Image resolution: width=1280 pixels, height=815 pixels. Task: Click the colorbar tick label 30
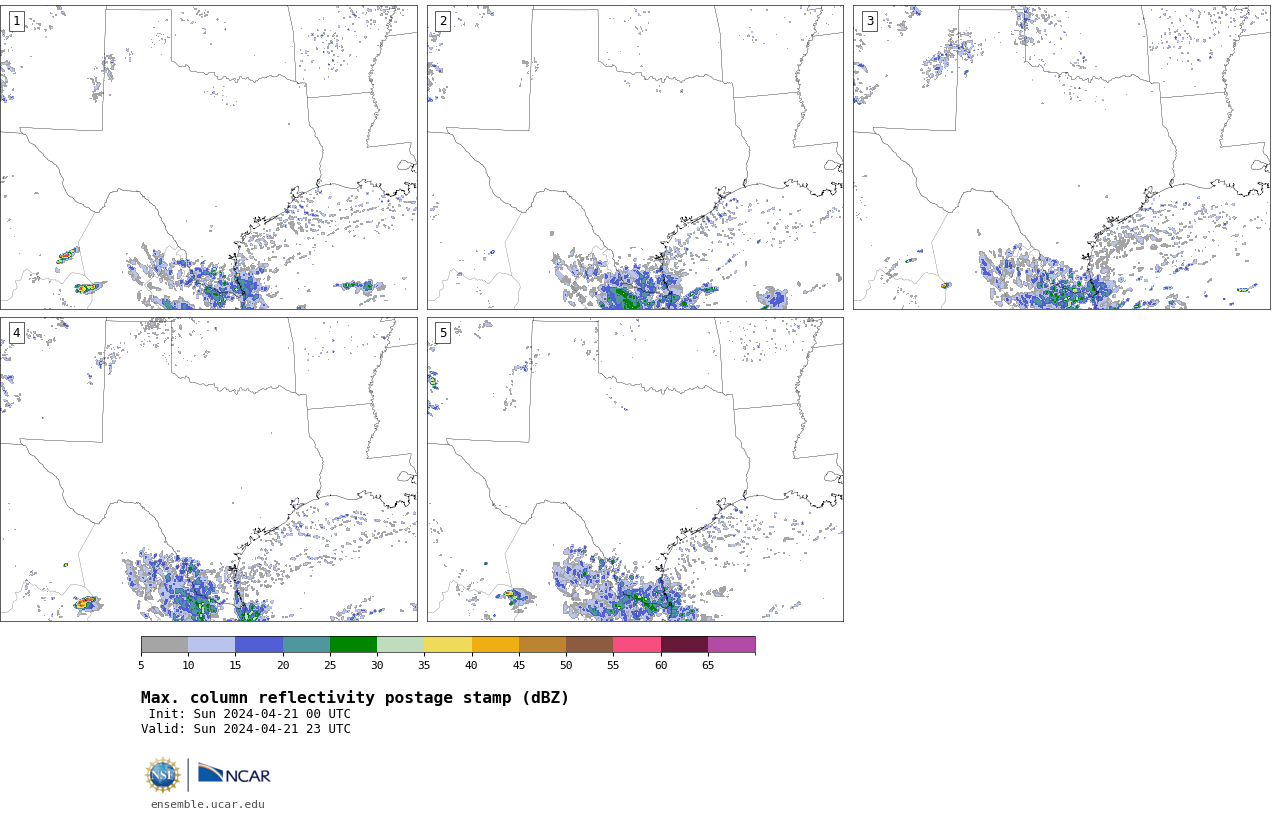point(377,665)
